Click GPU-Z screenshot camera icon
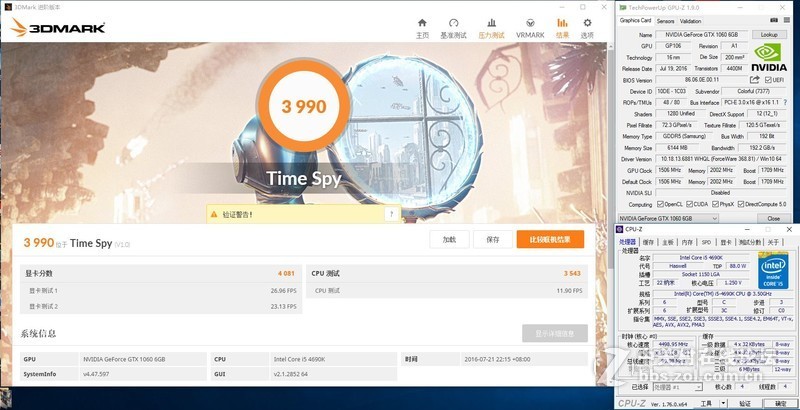Image resolution: width=800 pixels, height=410 pixels. point(774,20)
